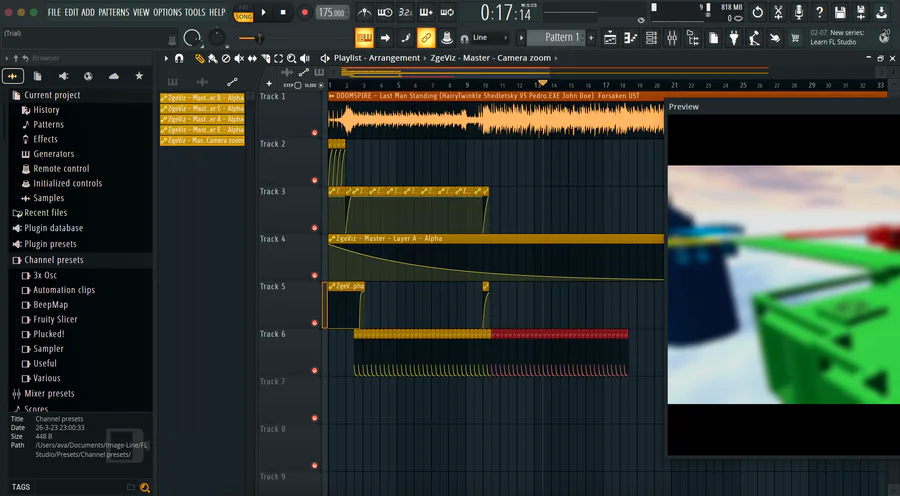Enable overdub blend recording icon
The width and height of the screenshot is (900, 496).
pyautogui.click(x=426, y=12)
